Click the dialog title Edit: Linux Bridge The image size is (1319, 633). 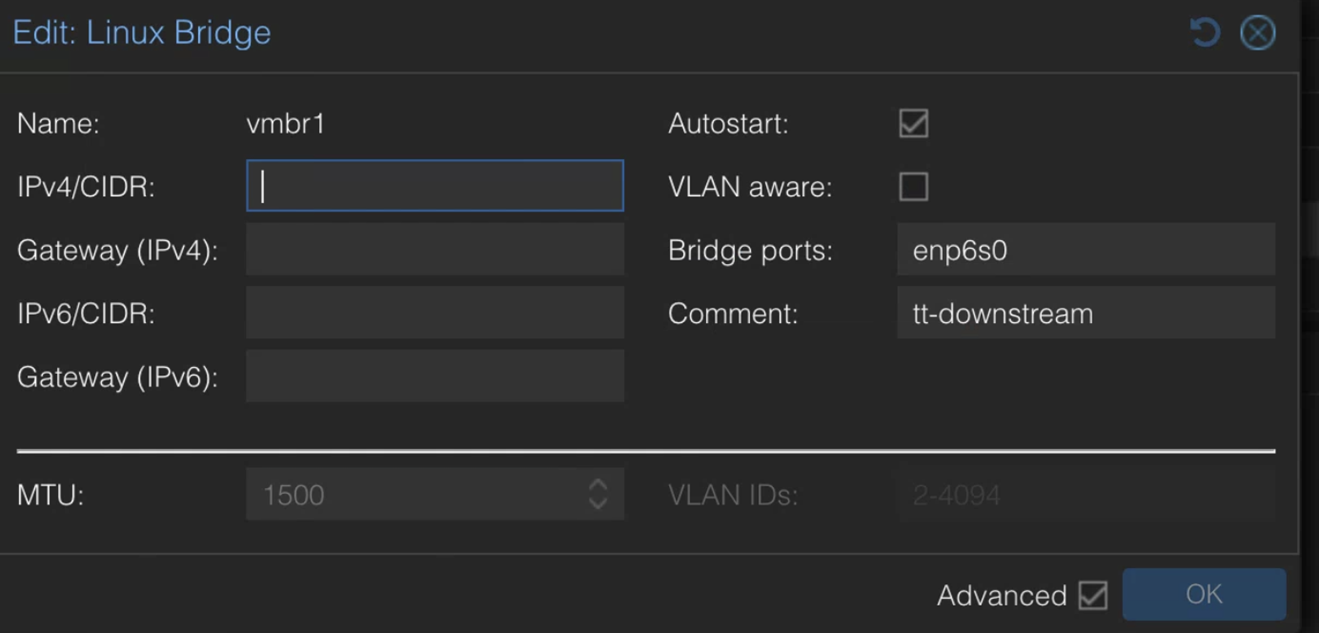142,32
